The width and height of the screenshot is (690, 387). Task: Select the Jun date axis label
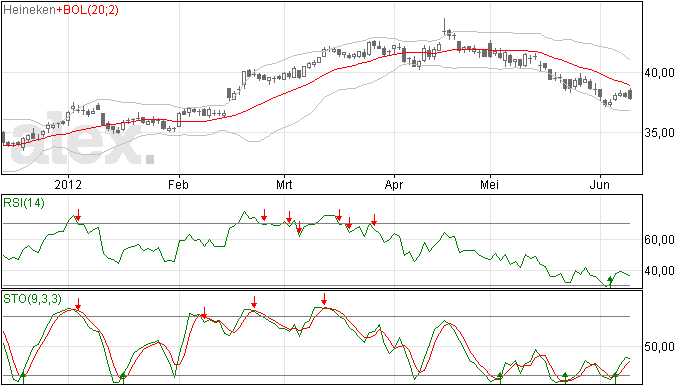point(600,184)
